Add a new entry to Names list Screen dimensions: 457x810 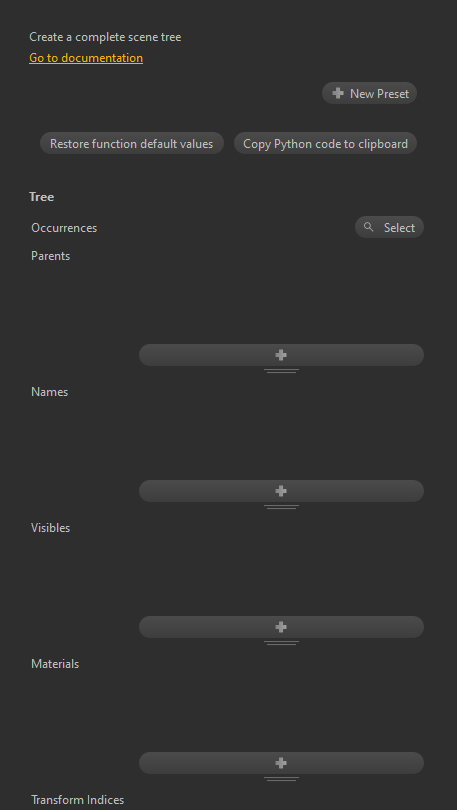(x=281, y=491)
